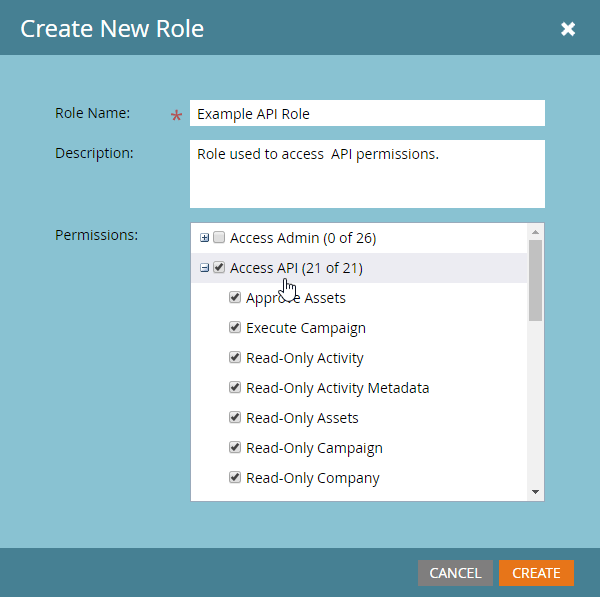Uncheck the Read-Only Campaign permission
The width and height of the screenshot is (600, 597).
tap(235, 448)
